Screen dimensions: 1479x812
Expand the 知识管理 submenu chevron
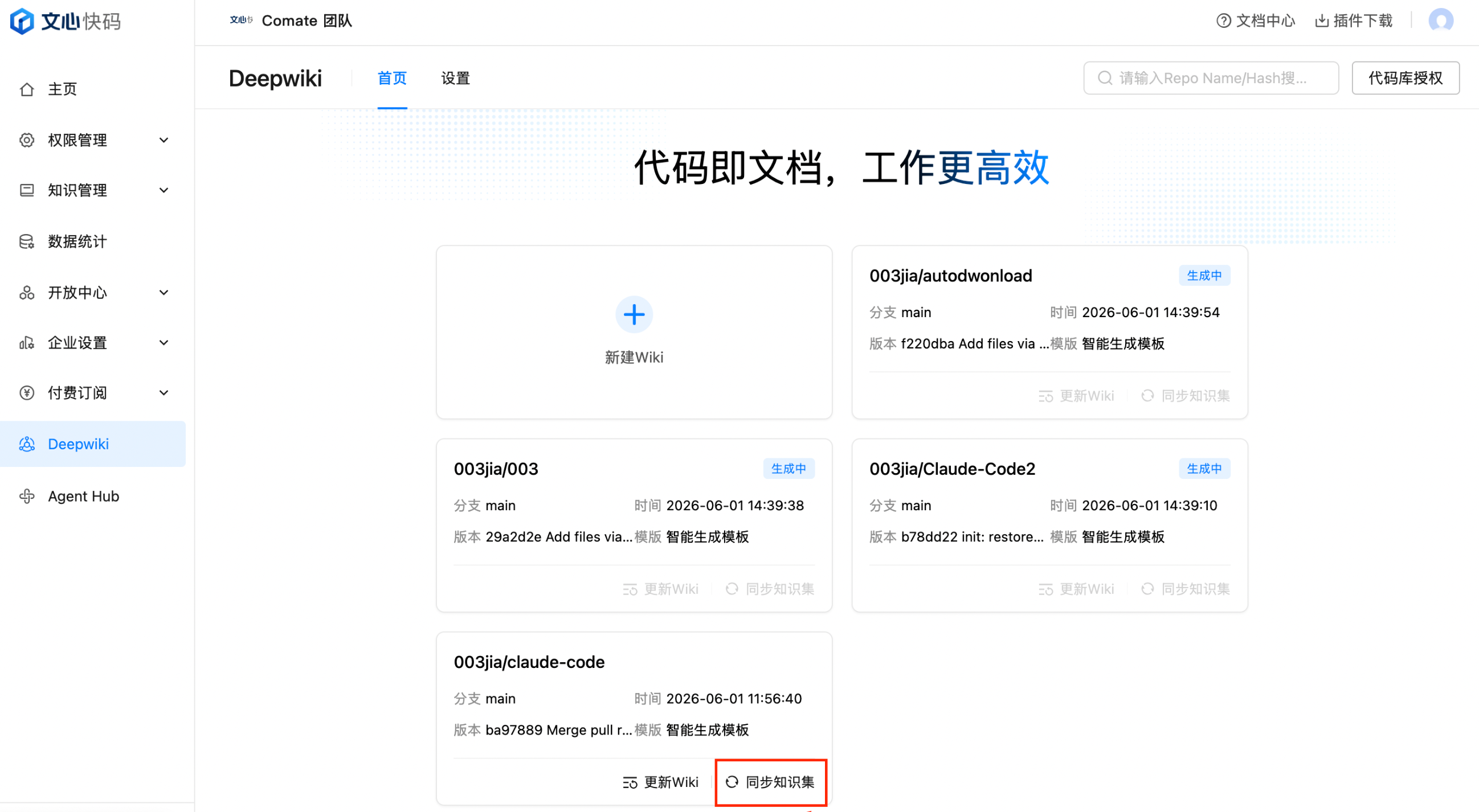tap(164, 190)
